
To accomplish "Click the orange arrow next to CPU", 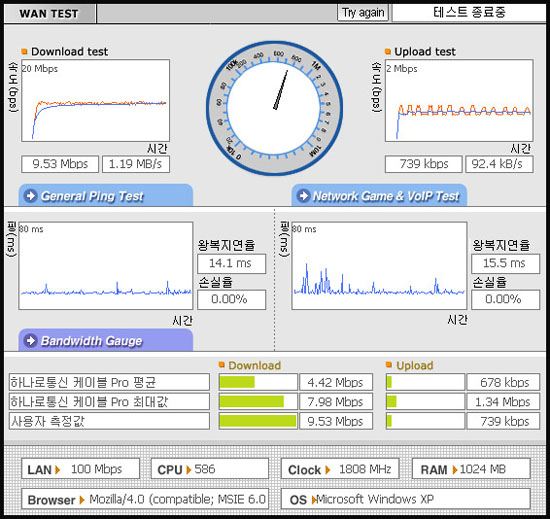I will tap(189, 470).
